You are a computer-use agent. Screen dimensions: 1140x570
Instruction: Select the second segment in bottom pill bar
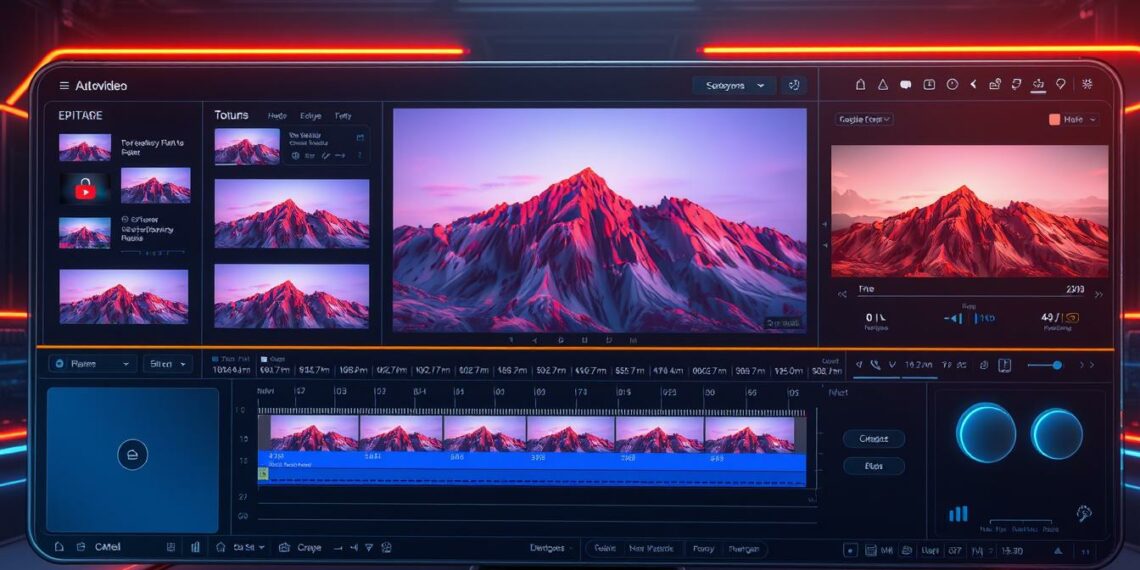(651, 549)
